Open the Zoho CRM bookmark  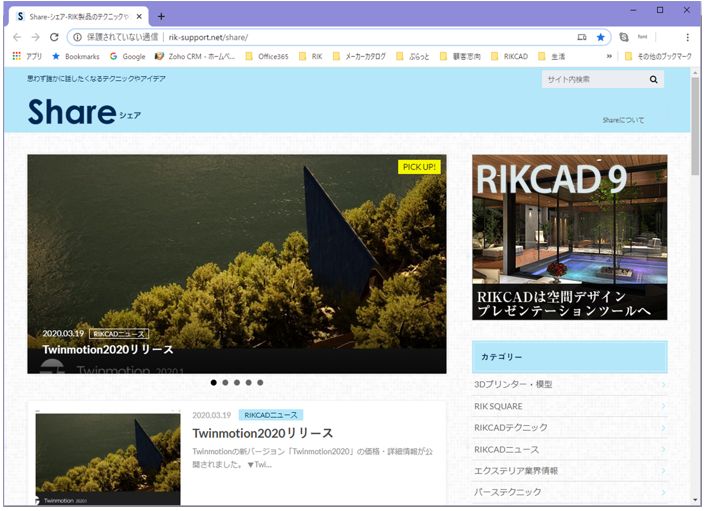(x=195, y=56)
